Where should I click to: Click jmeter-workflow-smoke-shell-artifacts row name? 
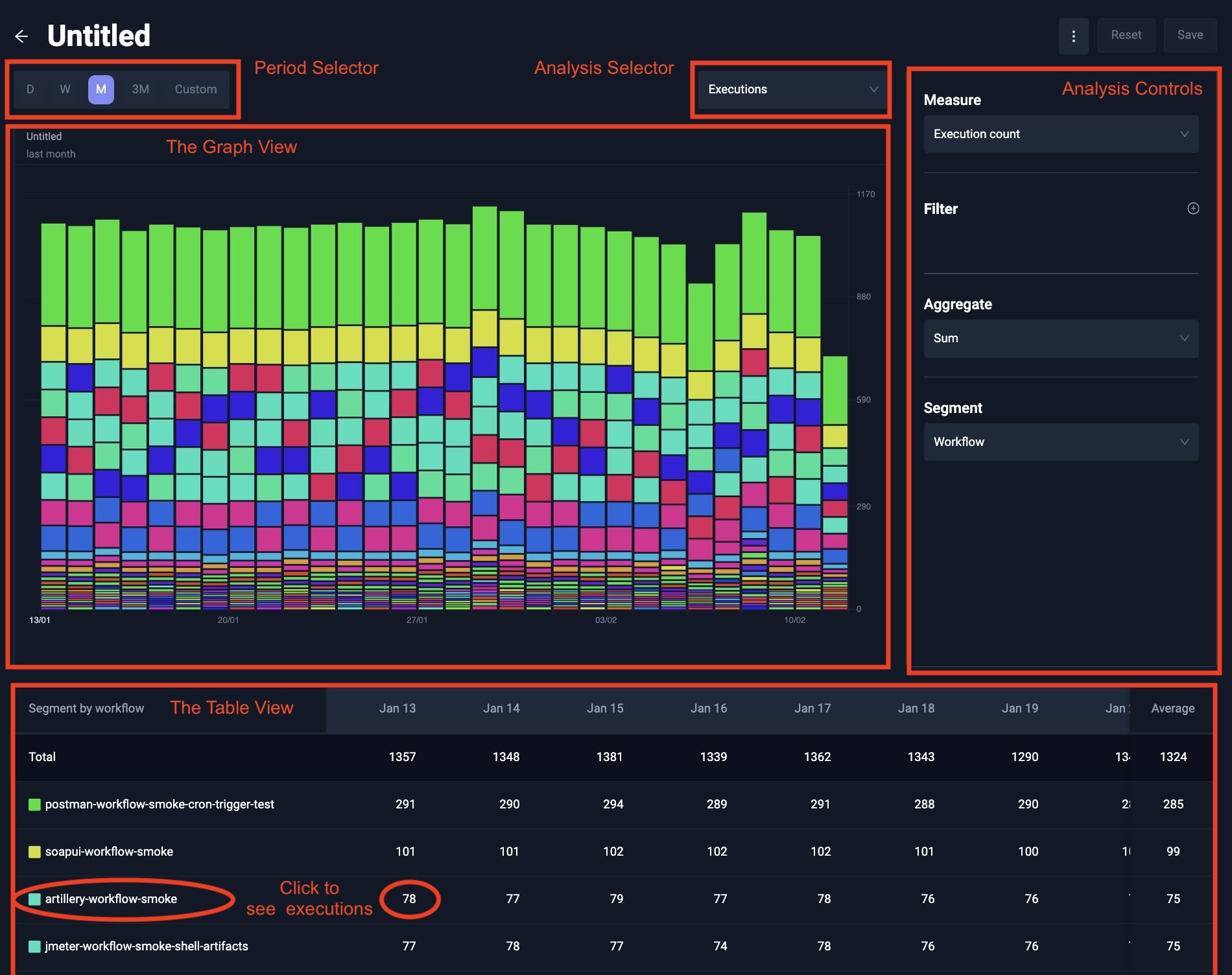click(147, 946)
